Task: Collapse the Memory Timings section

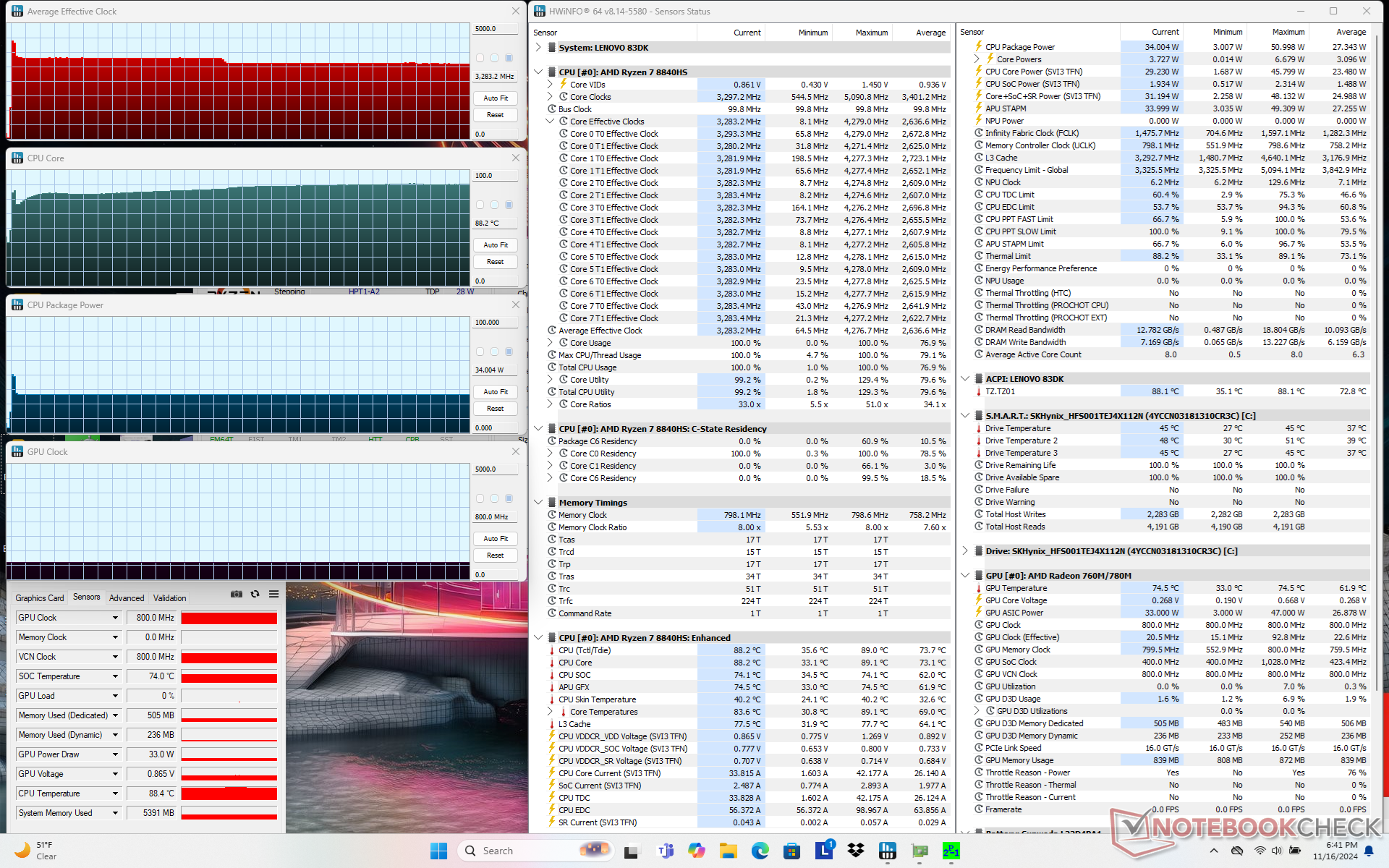Action: [x=538, y=503]
